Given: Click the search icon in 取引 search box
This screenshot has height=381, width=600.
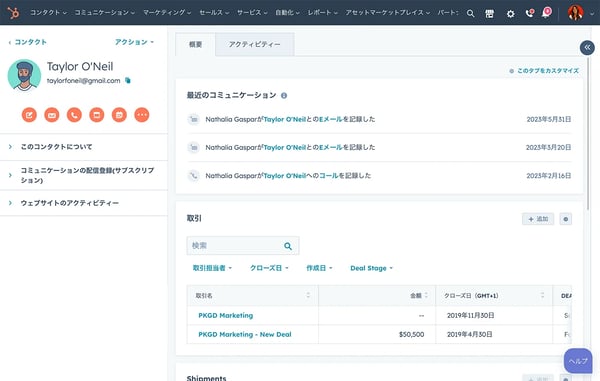Looking at the screenshot, I should 288,246.
